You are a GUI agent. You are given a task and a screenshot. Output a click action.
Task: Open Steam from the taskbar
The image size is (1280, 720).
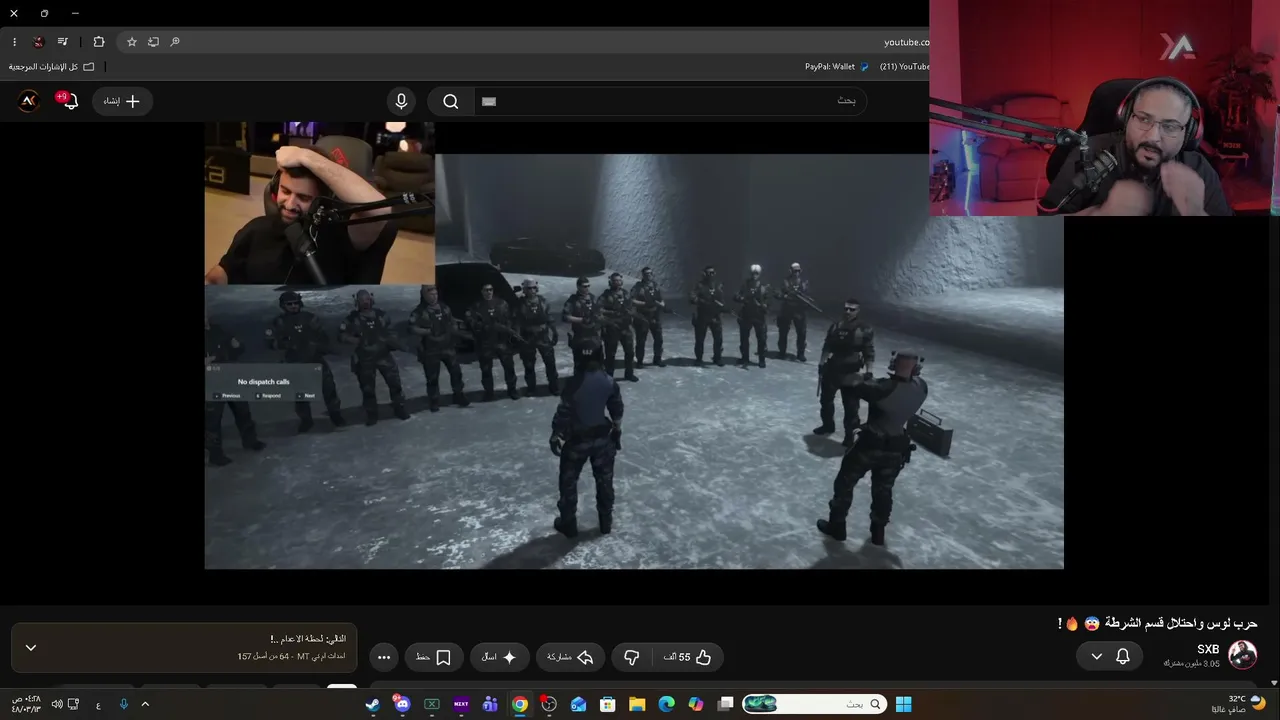click(373, 704)
